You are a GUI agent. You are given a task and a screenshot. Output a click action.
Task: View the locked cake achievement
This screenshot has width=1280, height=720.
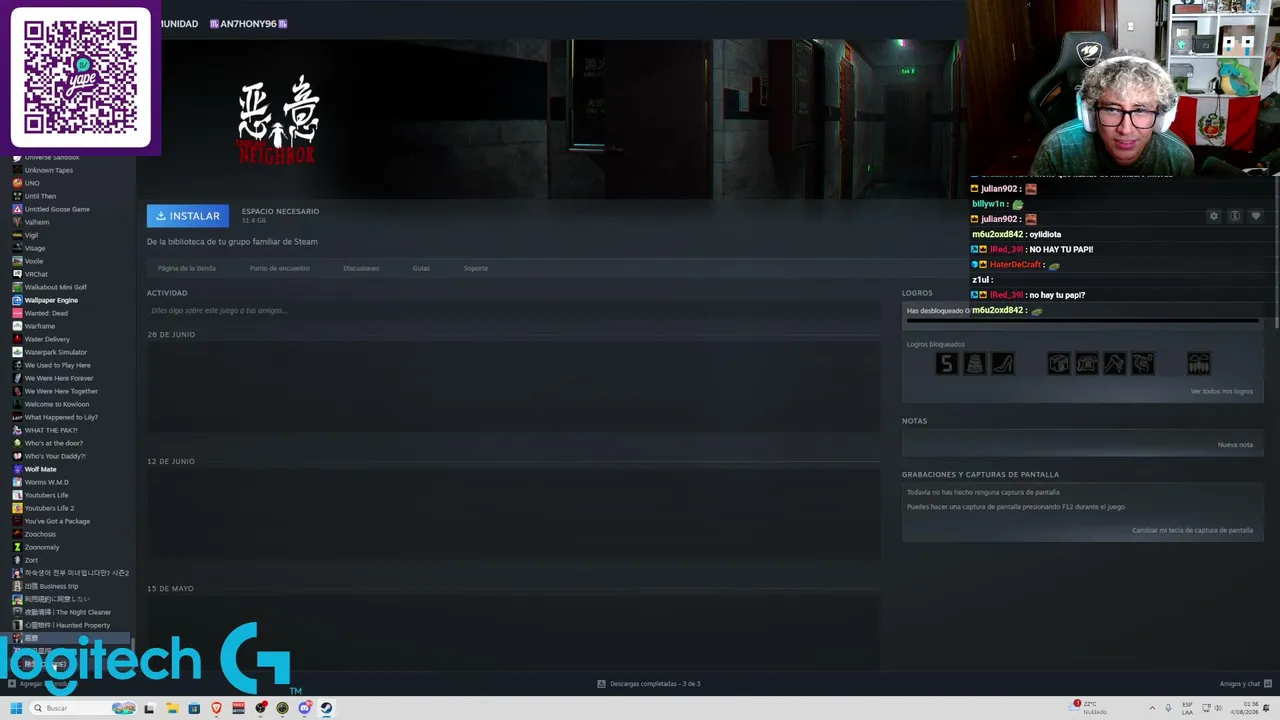pos(974,364)
